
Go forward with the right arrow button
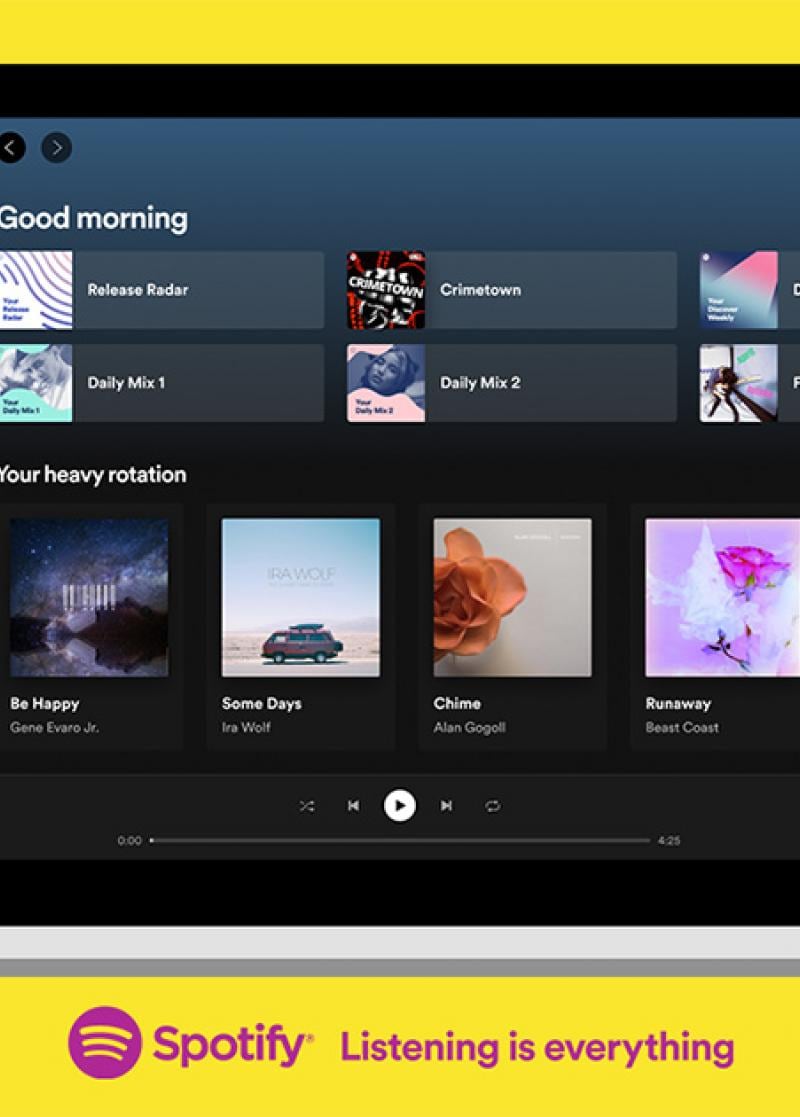(x=56, y=148)
